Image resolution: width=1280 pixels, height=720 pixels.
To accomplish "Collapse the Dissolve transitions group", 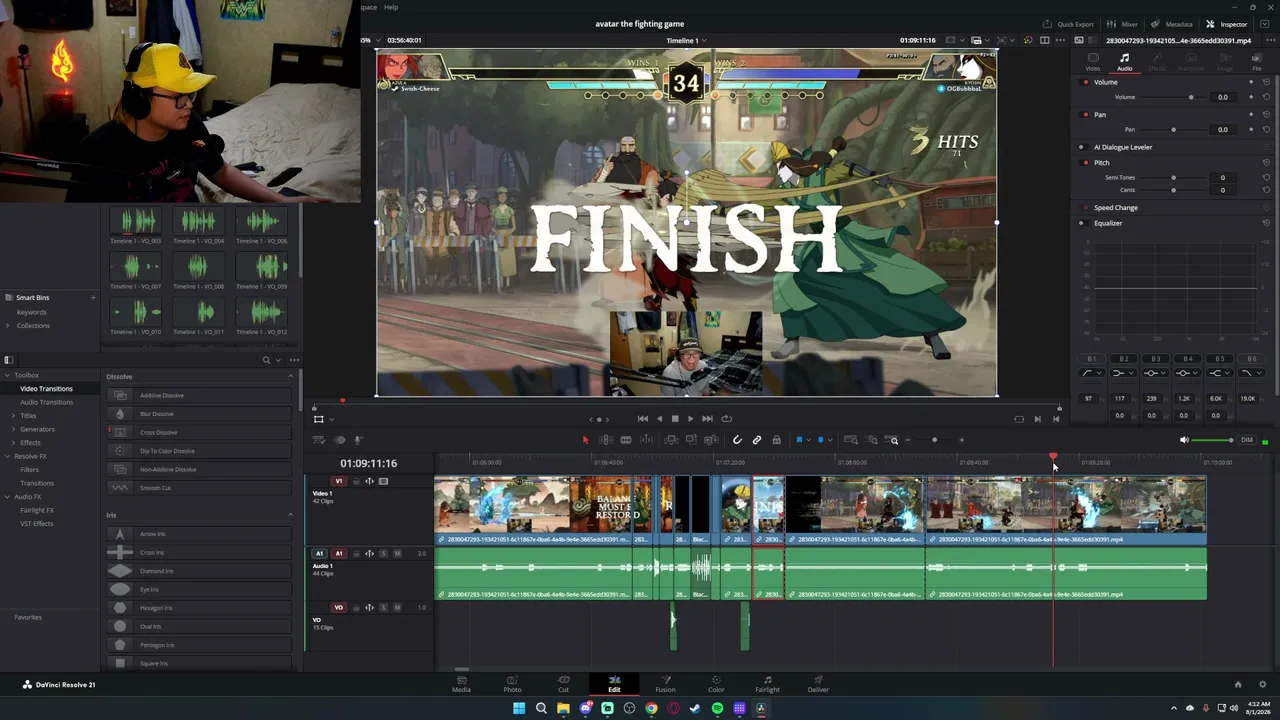I will click(291, 377).
